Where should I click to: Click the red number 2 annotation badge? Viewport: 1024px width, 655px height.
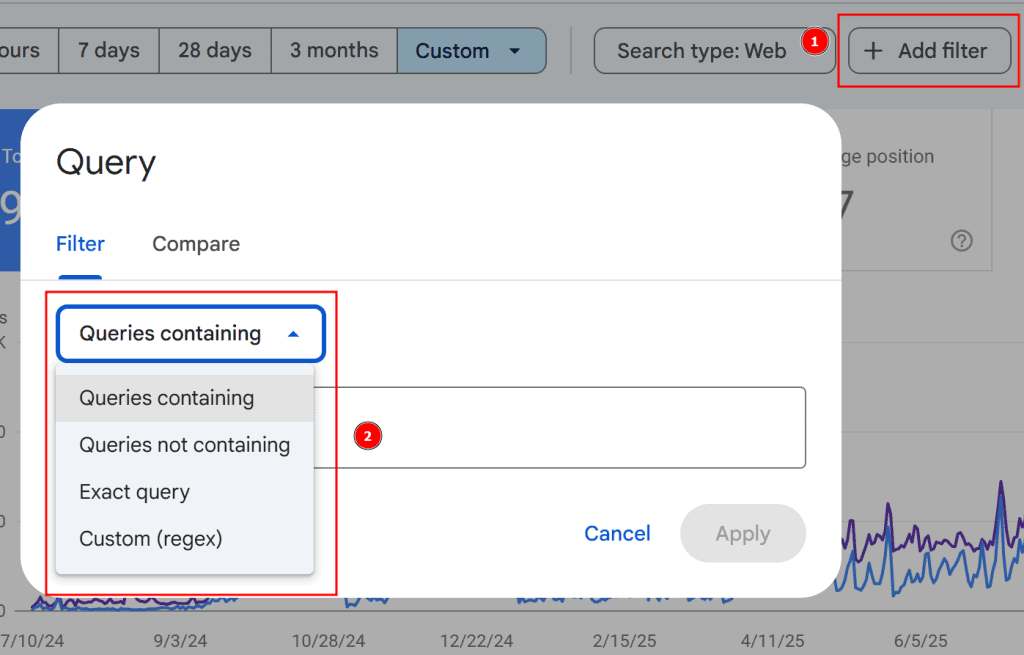(x=368, y=436)
